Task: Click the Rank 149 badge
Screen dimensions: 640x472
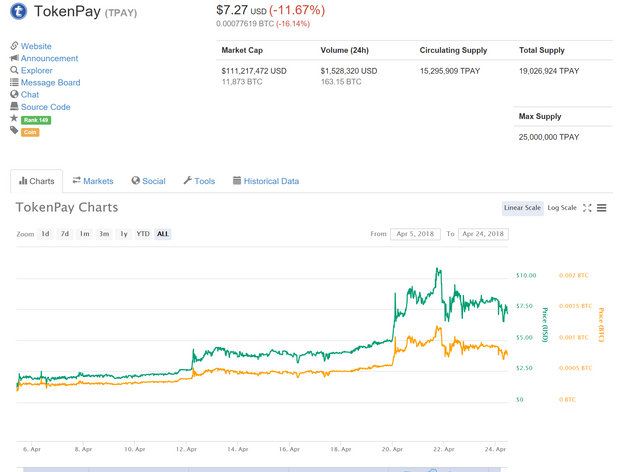Action: [x=36, y=120]
